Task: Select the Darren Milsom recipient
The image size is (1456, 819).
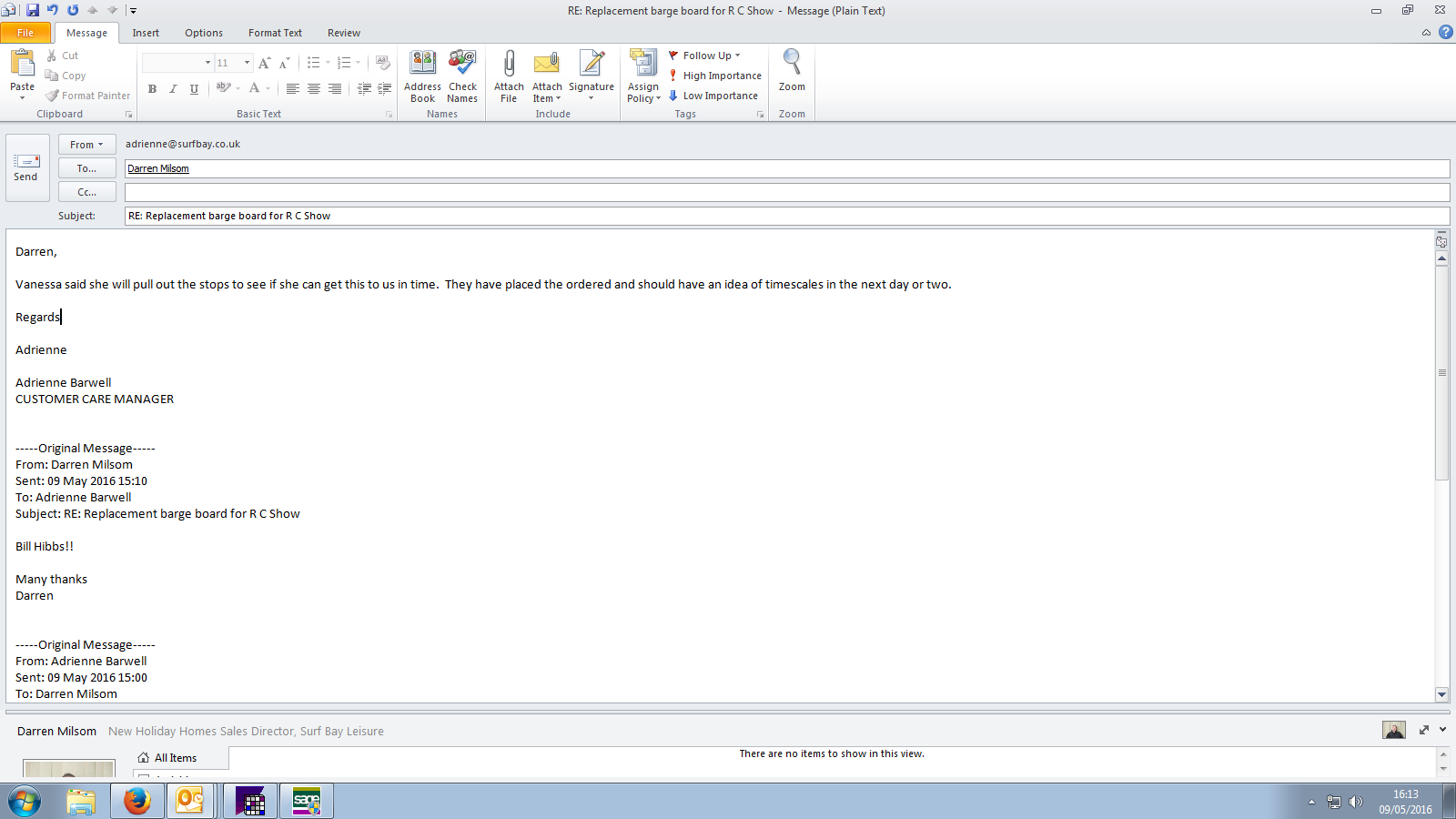Action: tap(158, 168)
